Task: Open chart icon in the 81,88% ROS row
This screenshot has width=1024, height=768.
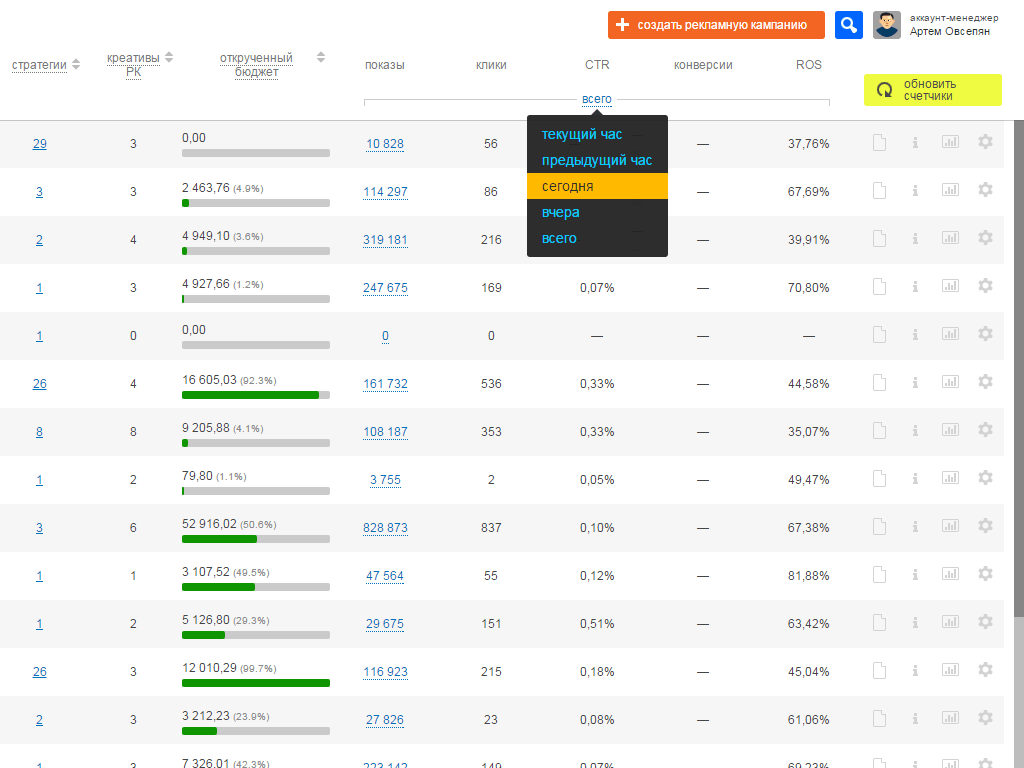Action: click(x=950, y=574)
